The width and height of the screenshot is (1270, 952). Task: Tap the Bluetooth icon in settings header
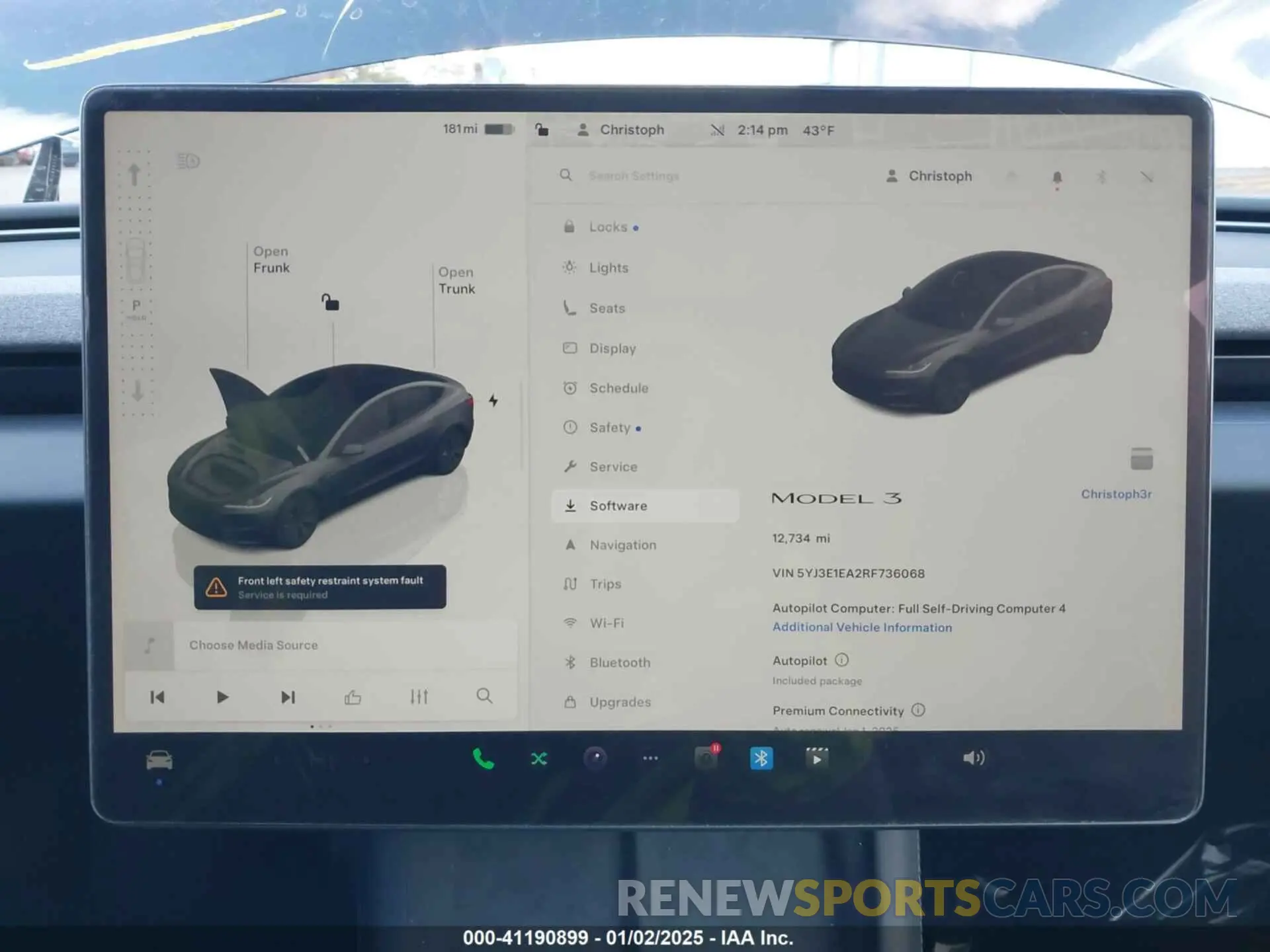pos(1101,177)
